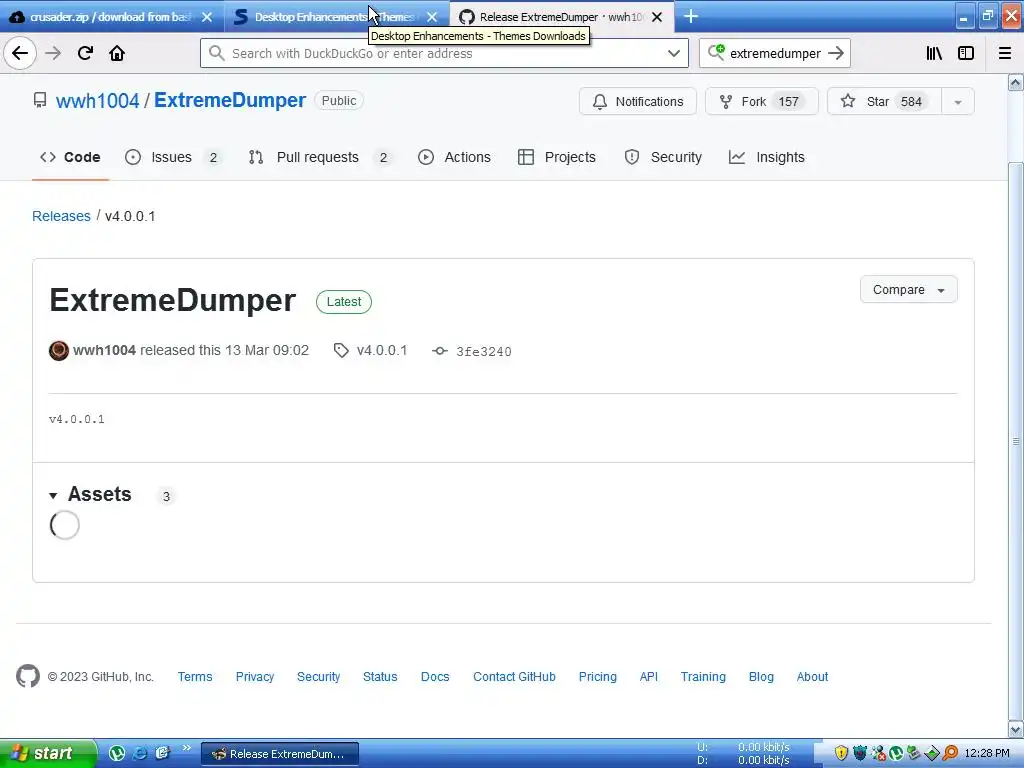Open the address bar history dropdown arrow
1024x768 pixels.
[674, 53]
